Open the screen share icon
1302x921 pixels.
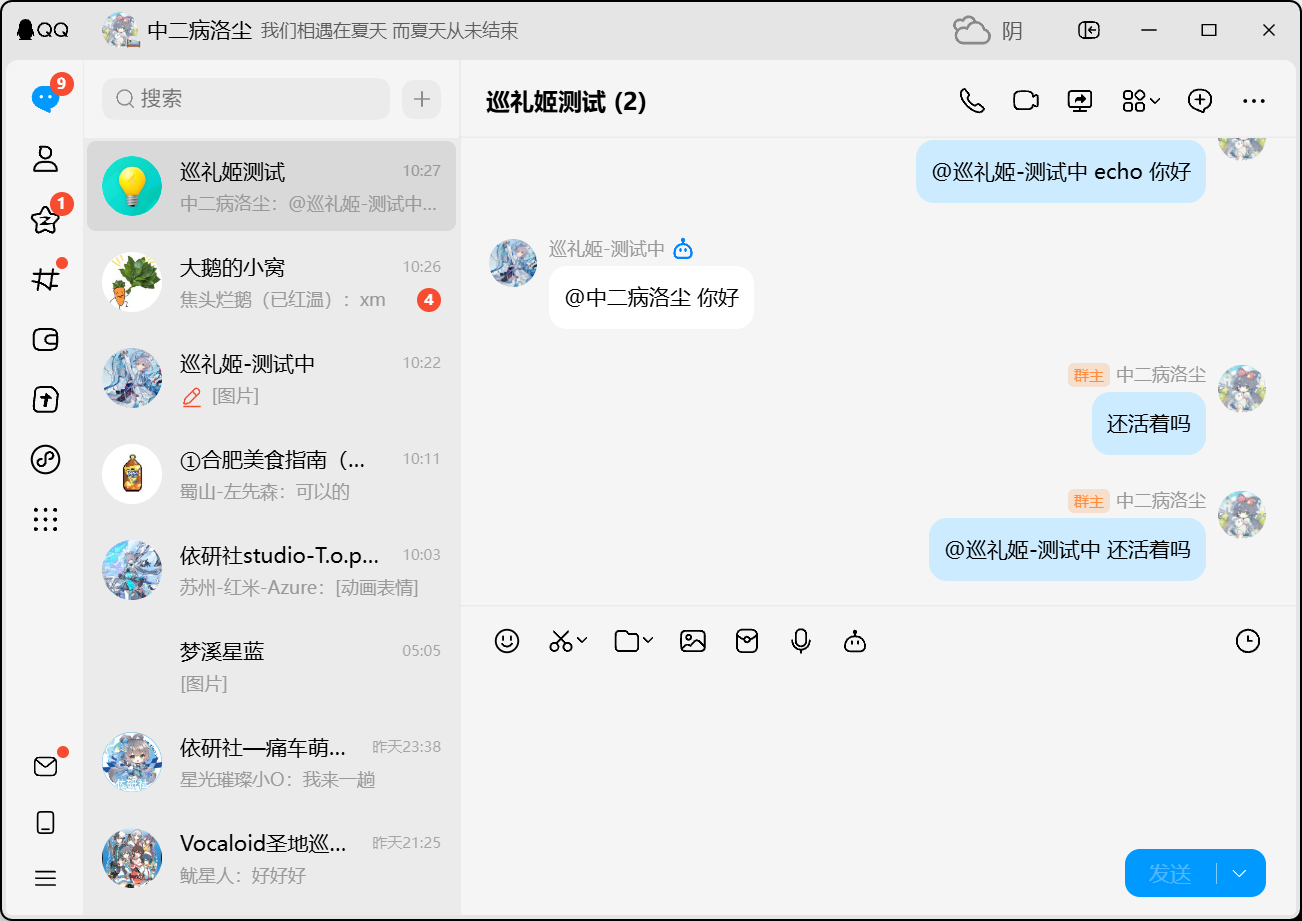(1079, 100)
